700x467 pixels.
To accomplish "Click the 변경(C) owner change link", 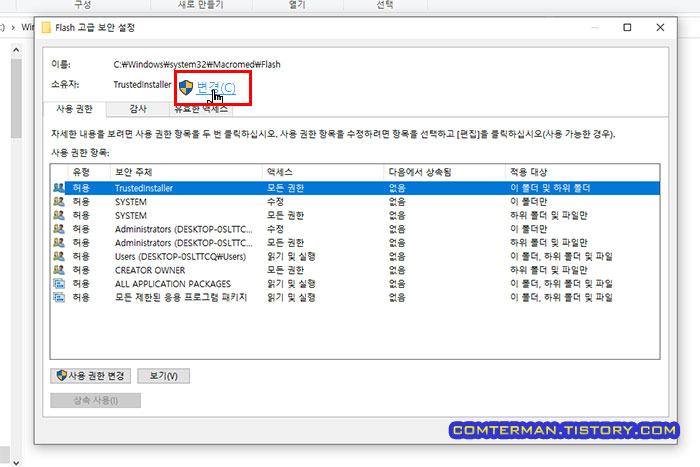I will (216, 88).
